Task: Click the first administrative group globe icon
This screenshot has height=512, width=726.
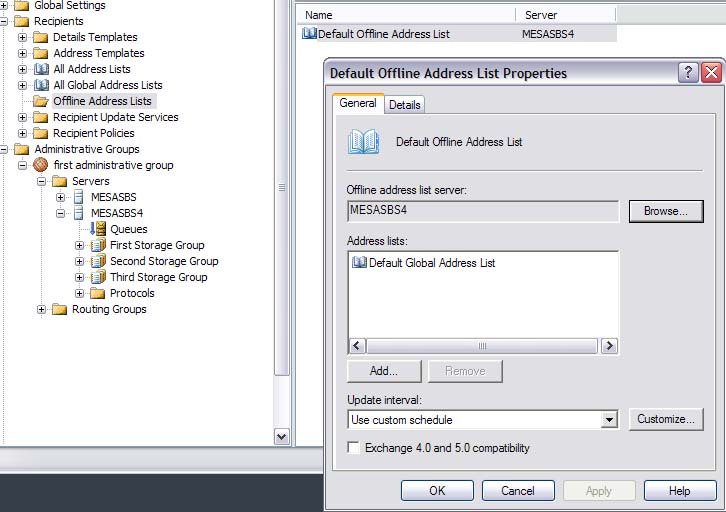Action: coord(41,165)
